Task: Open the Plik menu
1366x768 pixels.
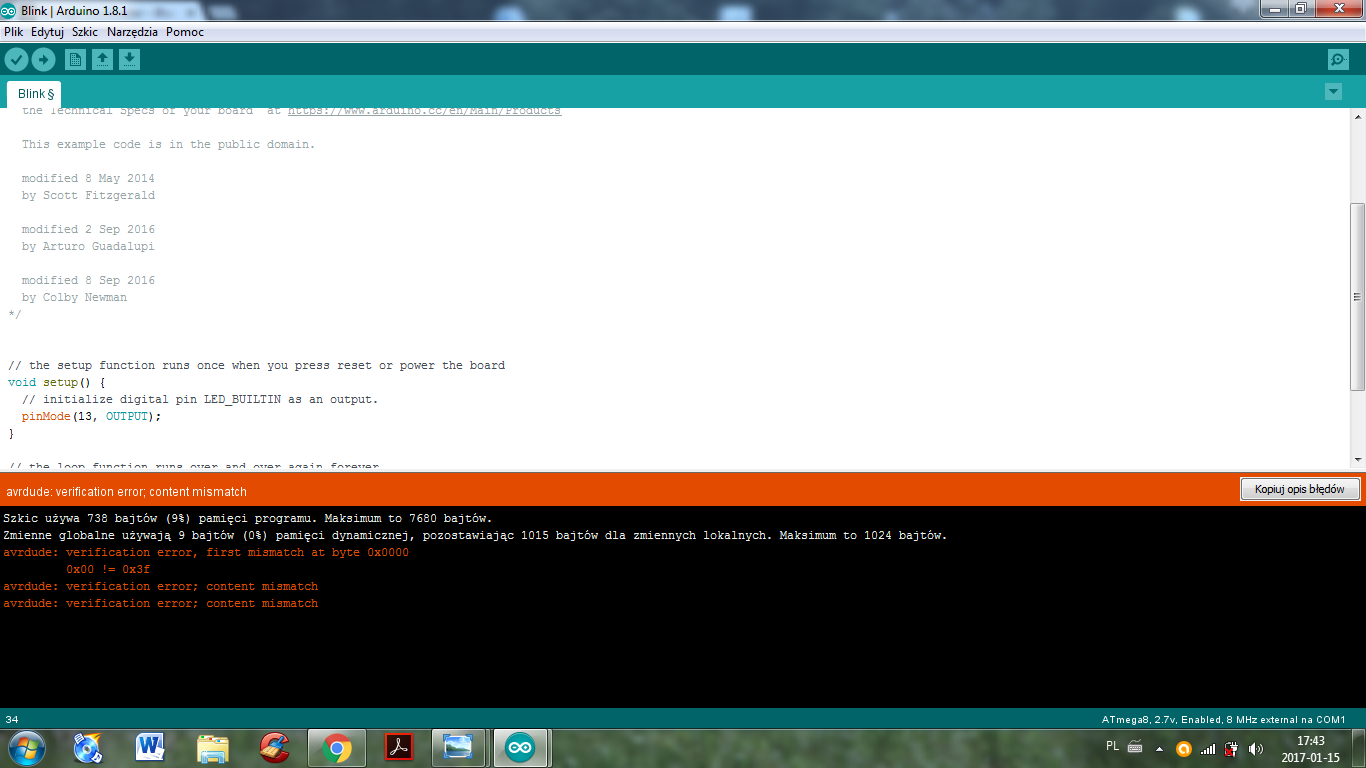Action: (x=14, y=32)
